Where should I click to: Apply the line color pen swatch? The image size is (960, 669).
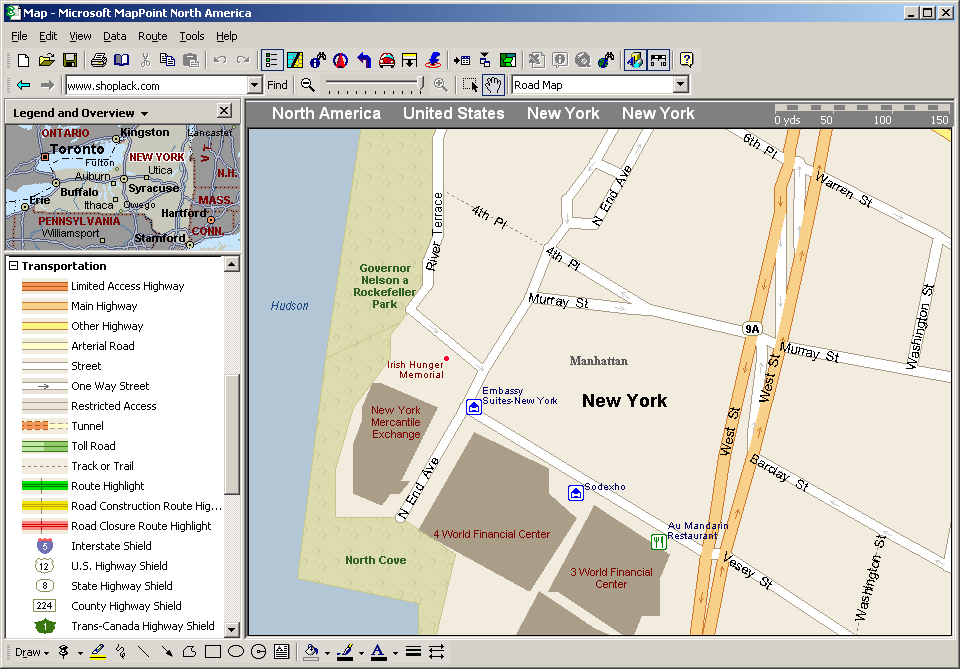345,652
